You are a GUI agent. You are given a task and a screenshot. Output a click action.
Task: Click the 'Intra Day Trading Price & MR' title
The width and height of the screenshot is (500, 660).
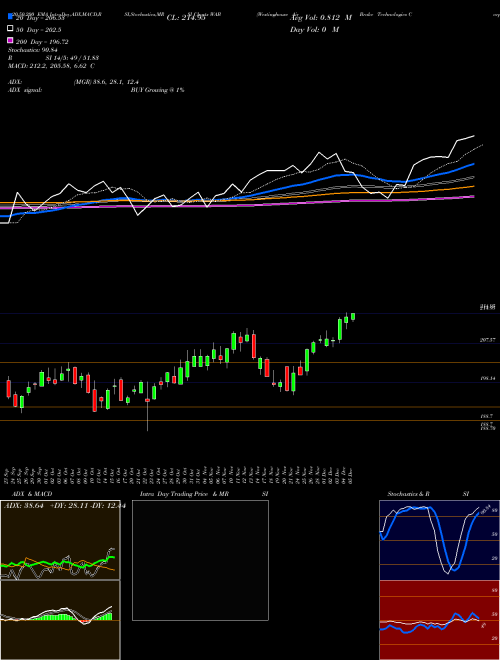184,494
